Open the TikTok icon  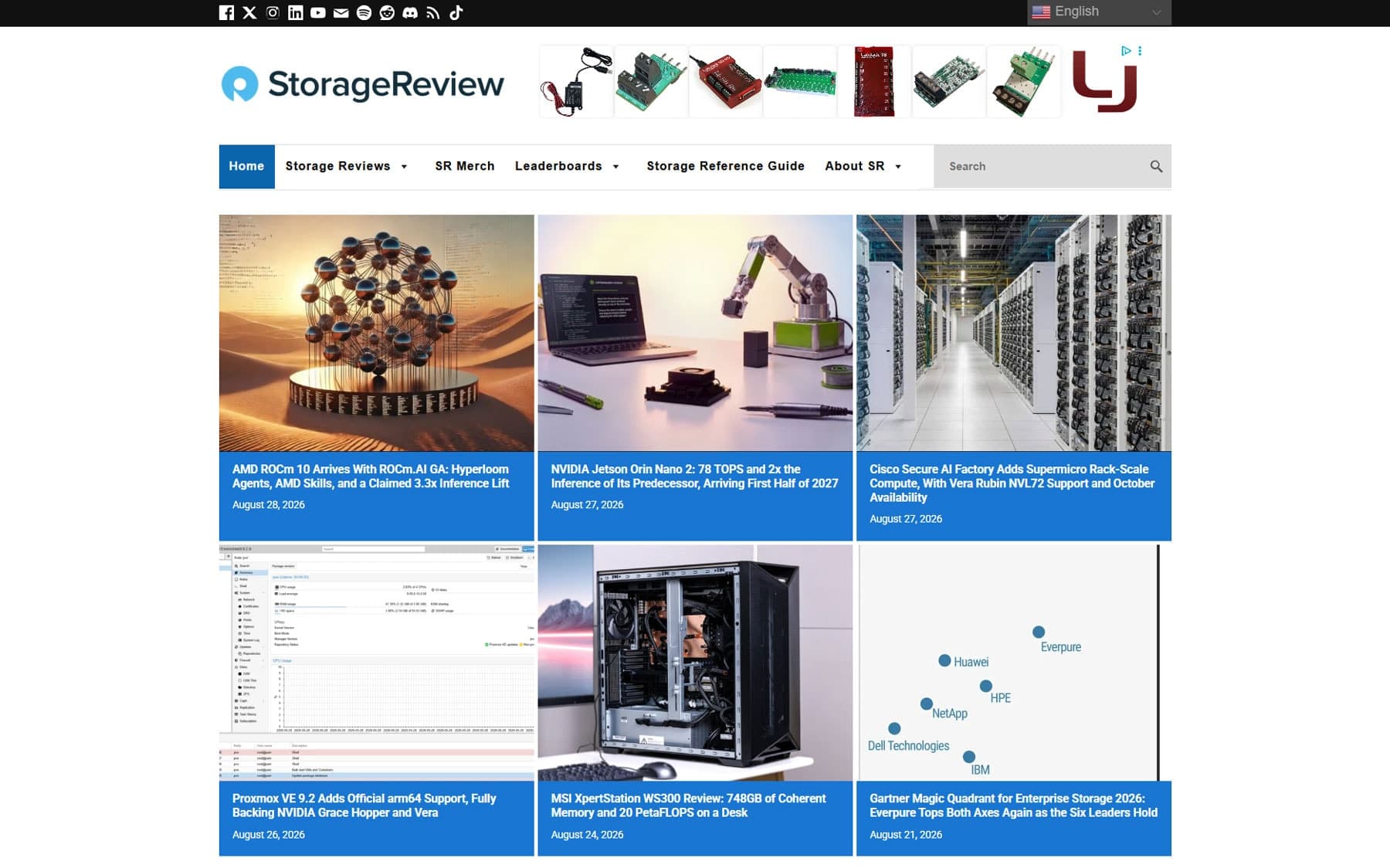pos(456,12)
